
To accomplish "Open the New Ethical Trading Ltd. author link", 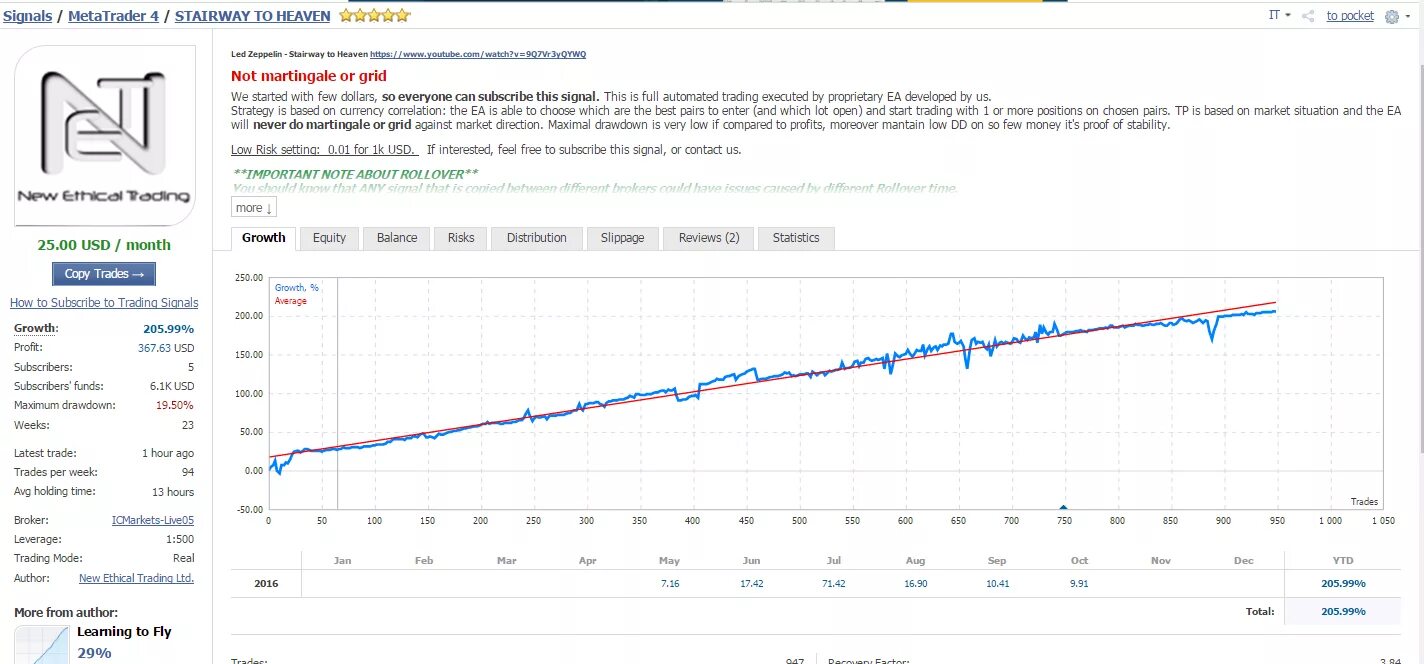I will point(137,578).
